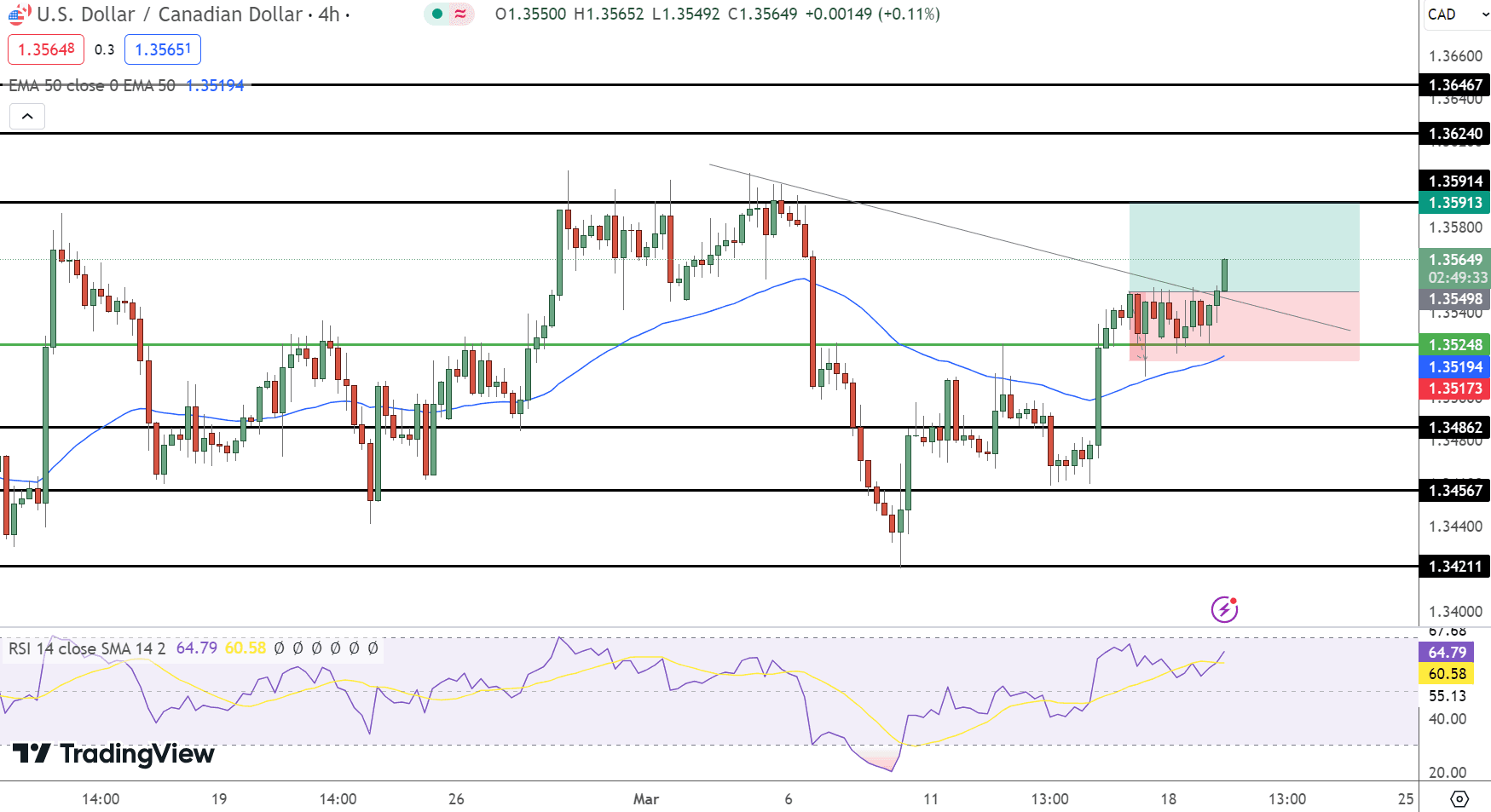Click the green 1.35913 target price label
The image size is (1491, 812).
coord(1455,202)
